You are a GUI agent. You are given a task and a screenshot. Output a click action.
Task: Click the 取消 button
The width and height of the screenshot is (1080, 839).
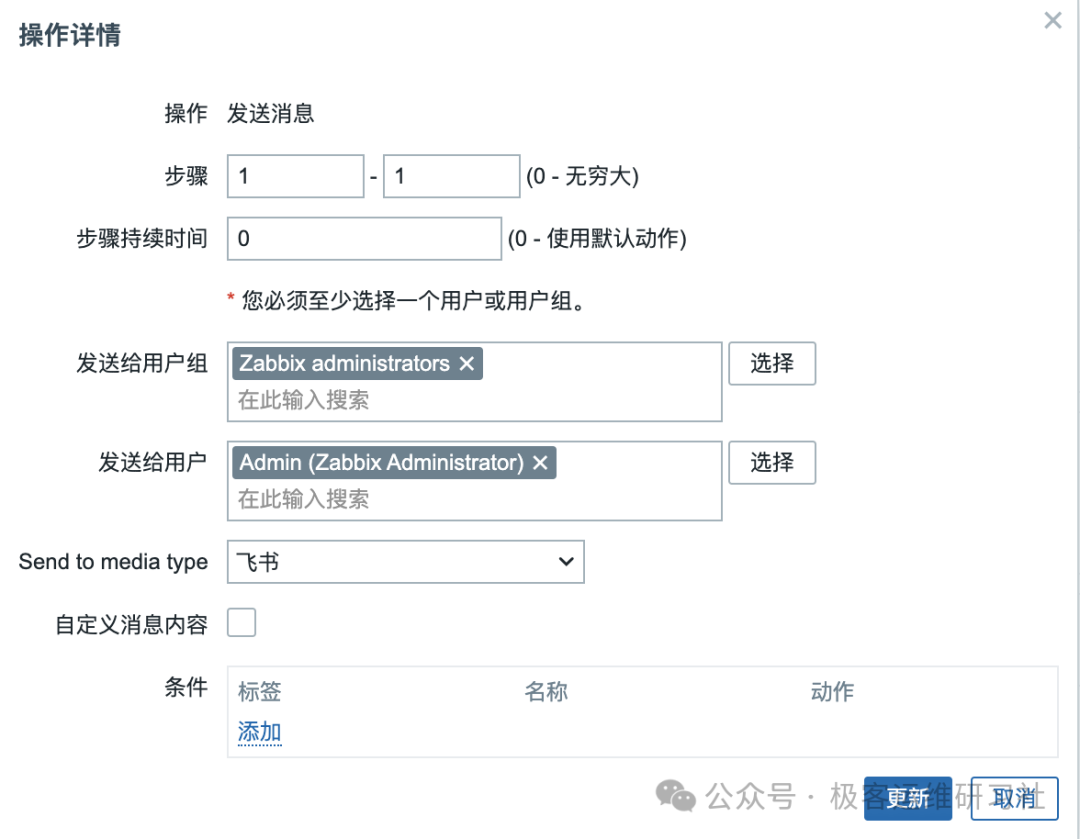1014,798
